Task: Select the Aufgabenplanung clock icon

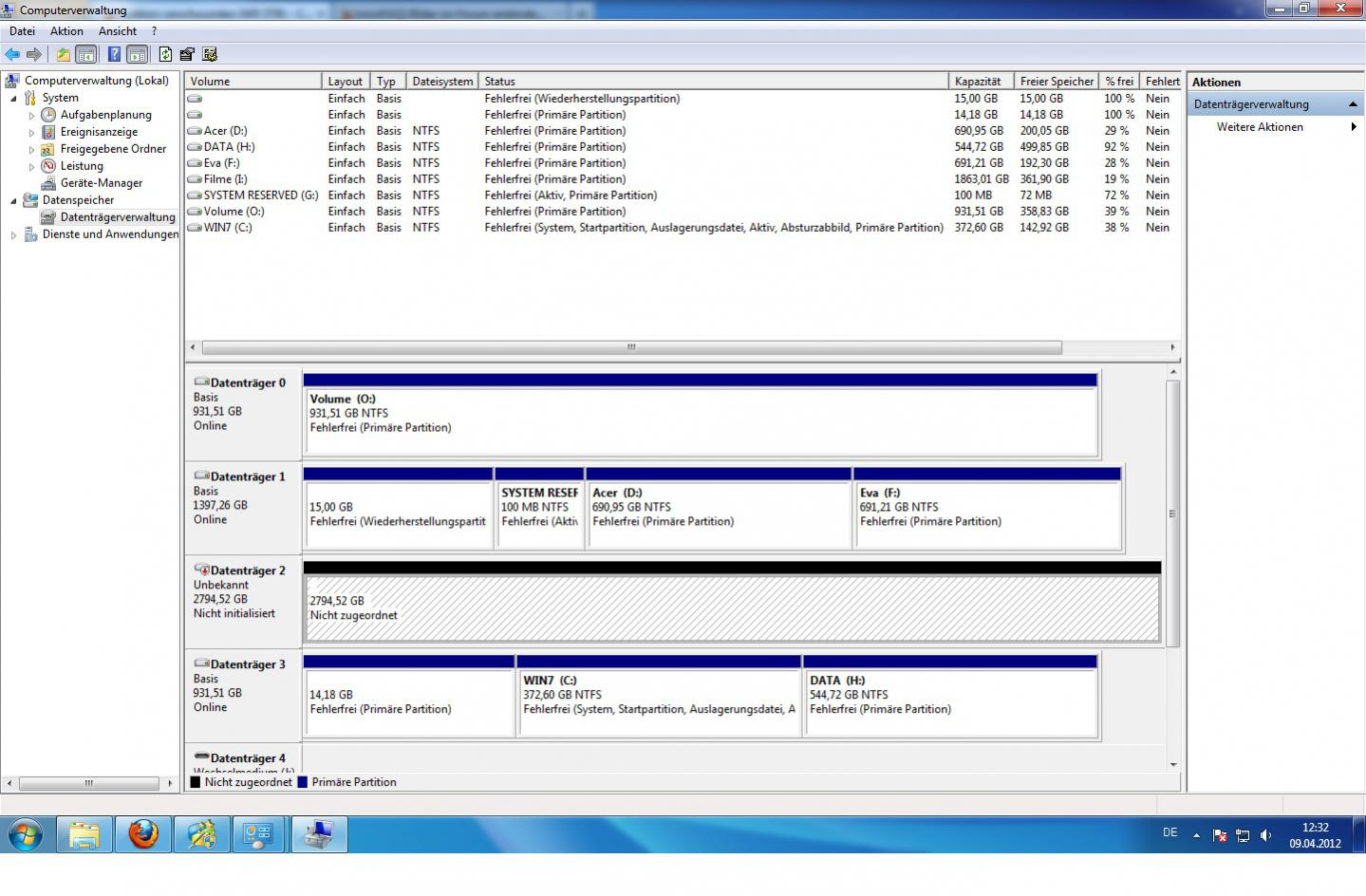Action: point(48,115)
